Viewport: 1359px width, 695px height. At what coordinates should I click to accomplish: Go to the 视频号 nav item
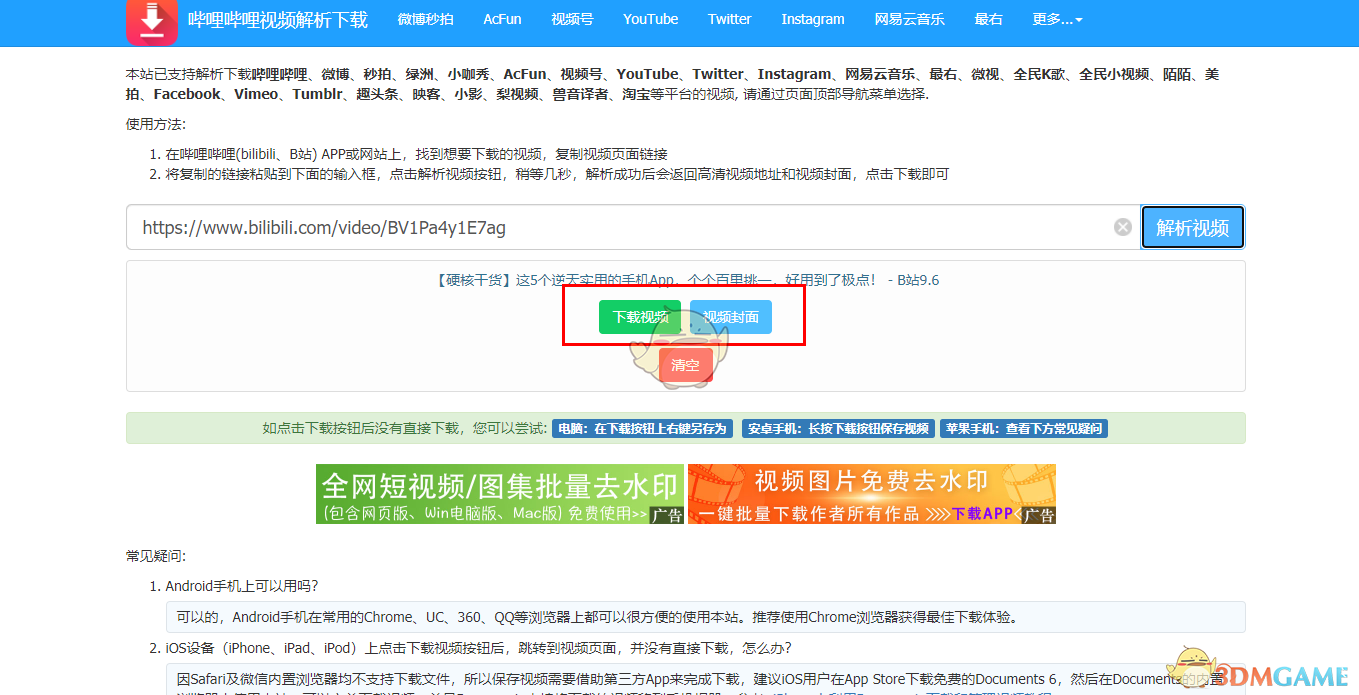point(572,19)
